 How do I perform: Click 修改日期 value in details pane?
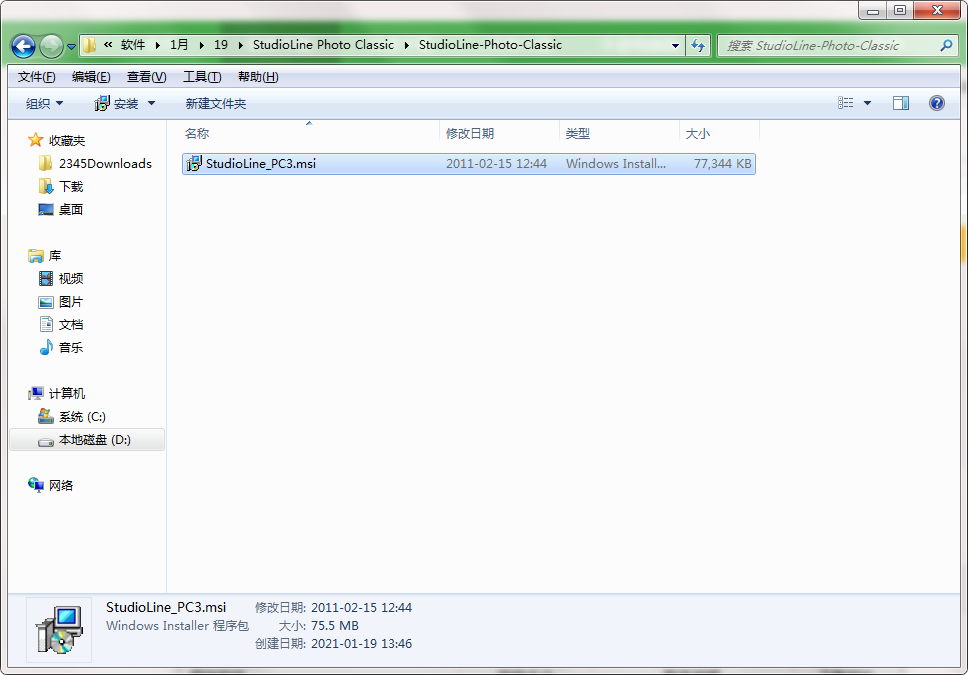[x=361, y=608]
